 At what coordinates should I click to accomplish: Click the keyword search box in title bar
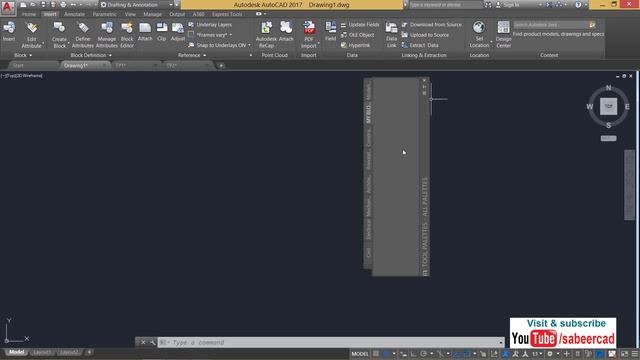click(445, 5)
